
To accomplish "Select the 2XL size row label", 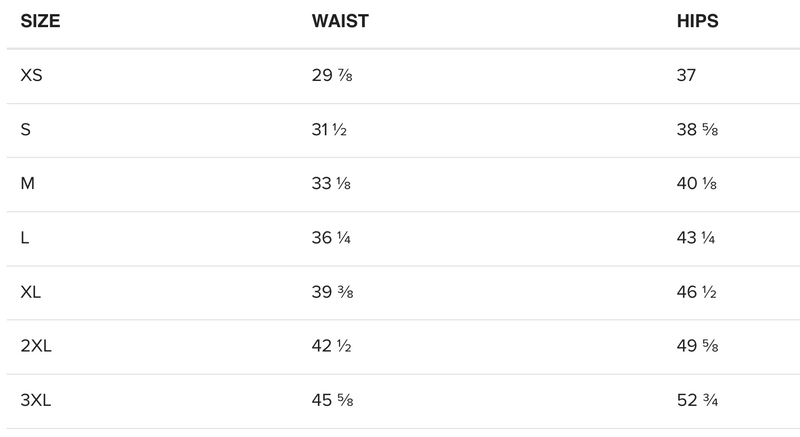I will (36, 347).
